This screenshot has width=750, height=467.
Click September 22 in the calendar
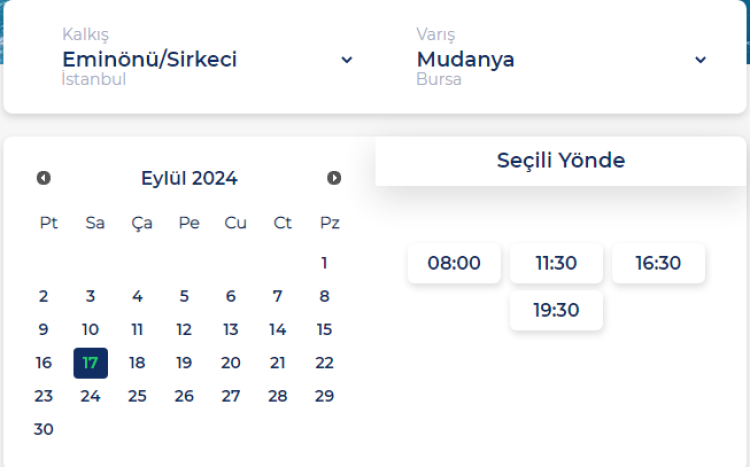click(324, 363)
